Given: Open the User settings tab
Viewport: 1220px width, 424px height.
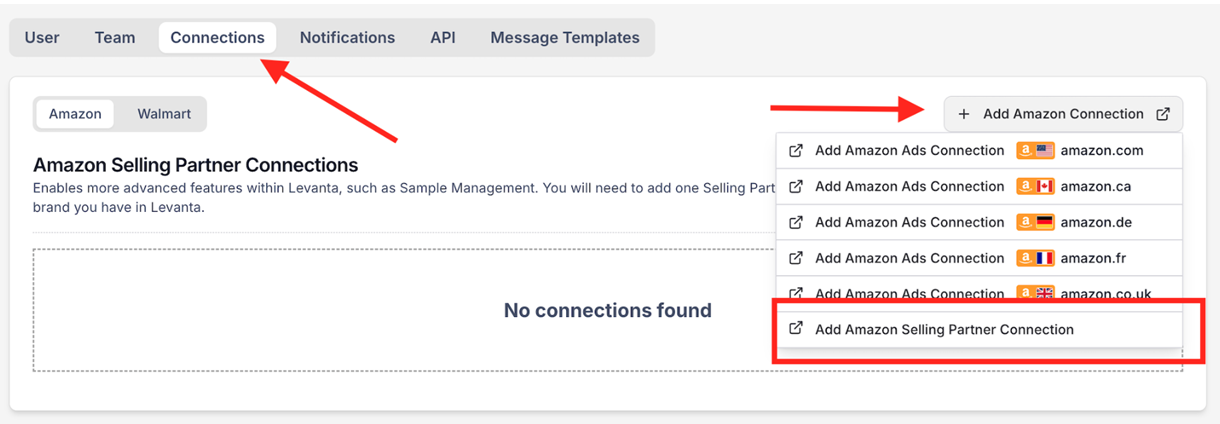Looking at the screenshot, I should [x=42, y=38].
